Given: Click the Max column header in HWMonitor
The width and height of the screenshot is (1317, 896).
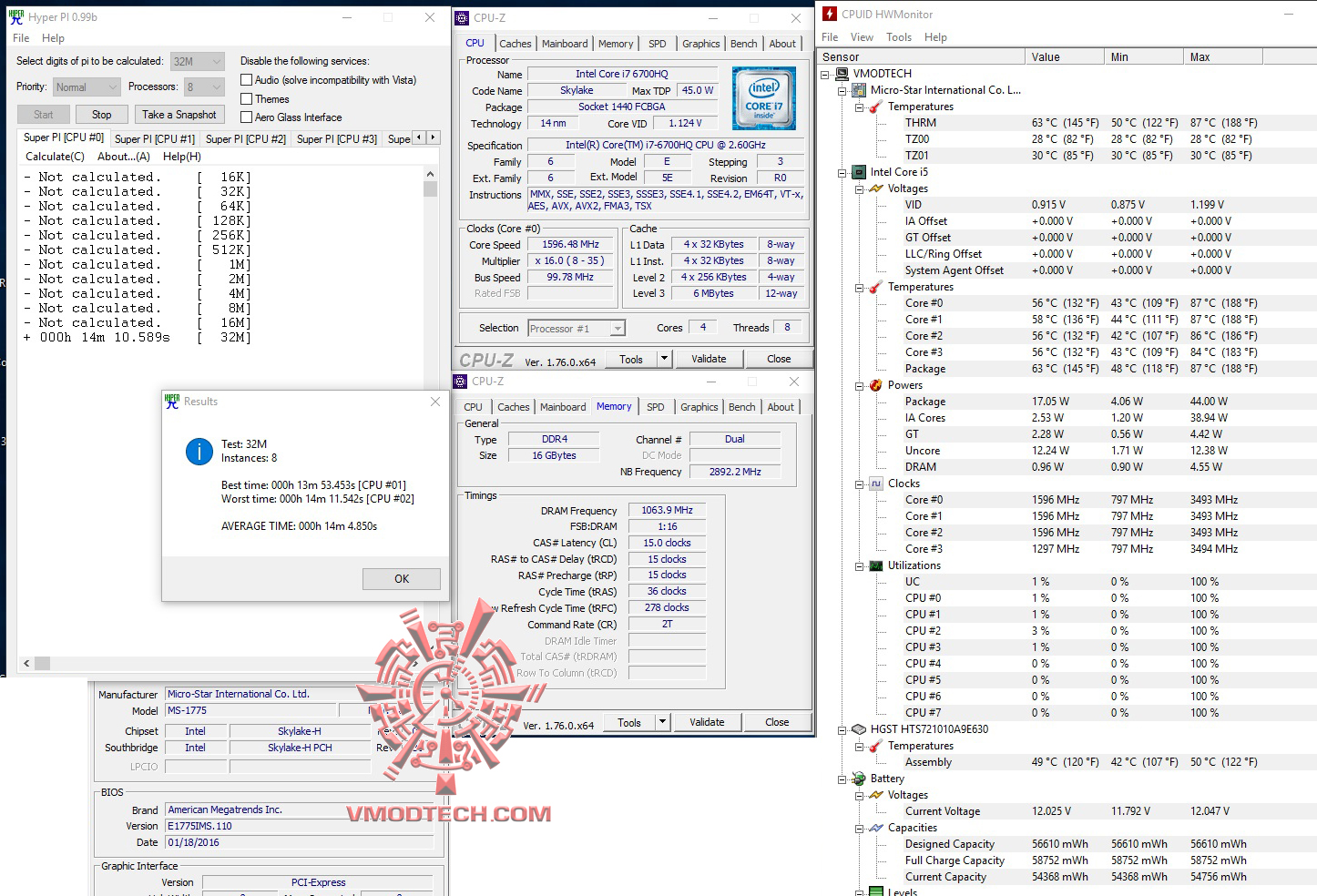Looking at the screenshot, I should pos(1222,56).
